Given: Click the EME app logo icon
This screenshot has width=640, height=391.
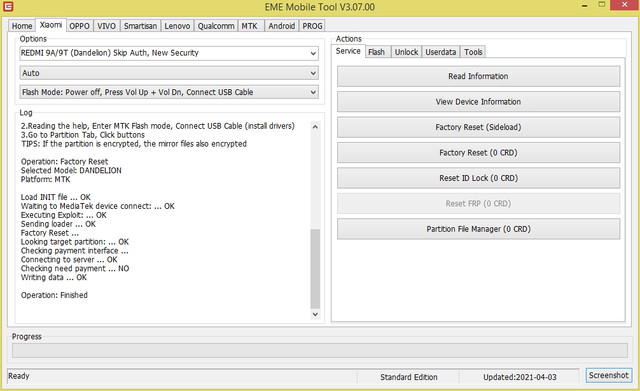Looking at the screenshot, I should [8, 7].
